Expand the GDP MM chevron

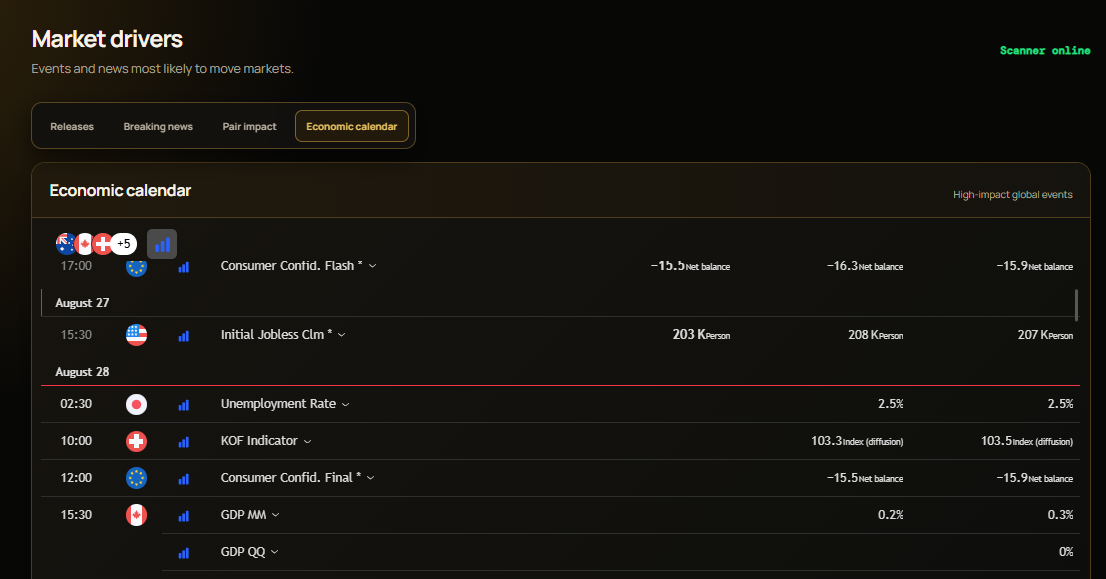tap(276, 515)
